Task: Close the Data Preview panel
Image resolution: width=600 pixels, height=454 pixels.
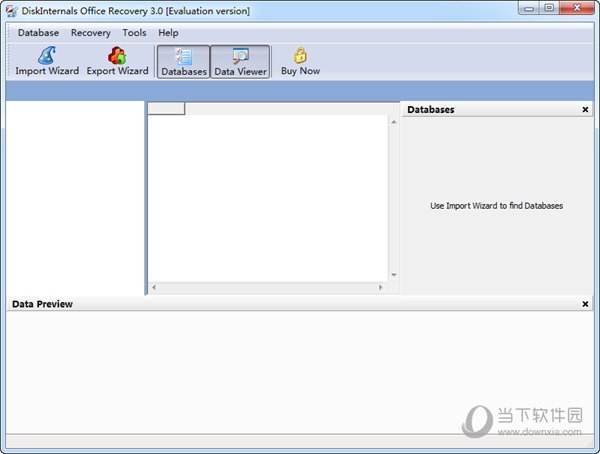Action: [585, 304]
